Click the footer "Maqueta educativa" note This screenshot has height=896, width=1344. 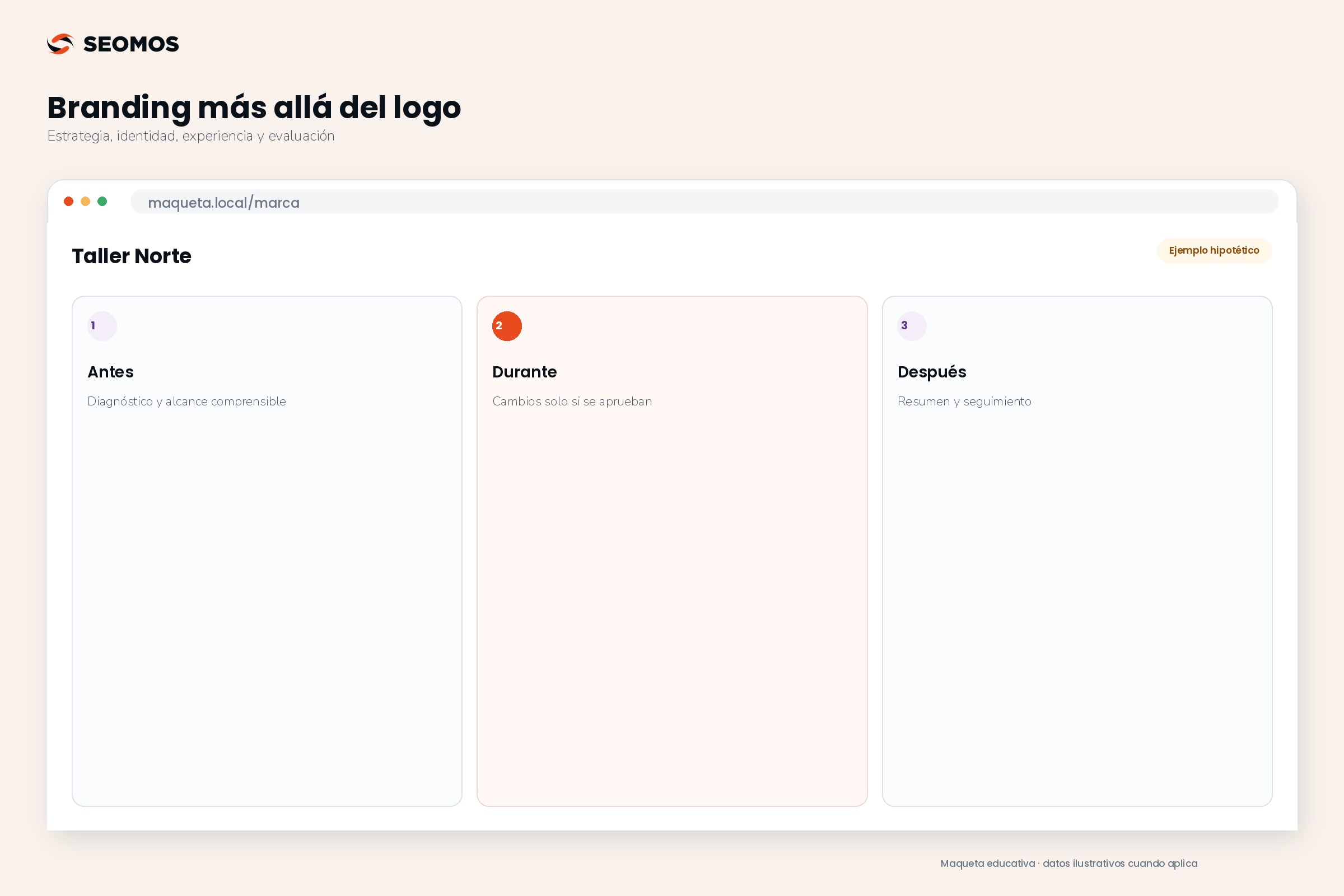pos(1068,864)
